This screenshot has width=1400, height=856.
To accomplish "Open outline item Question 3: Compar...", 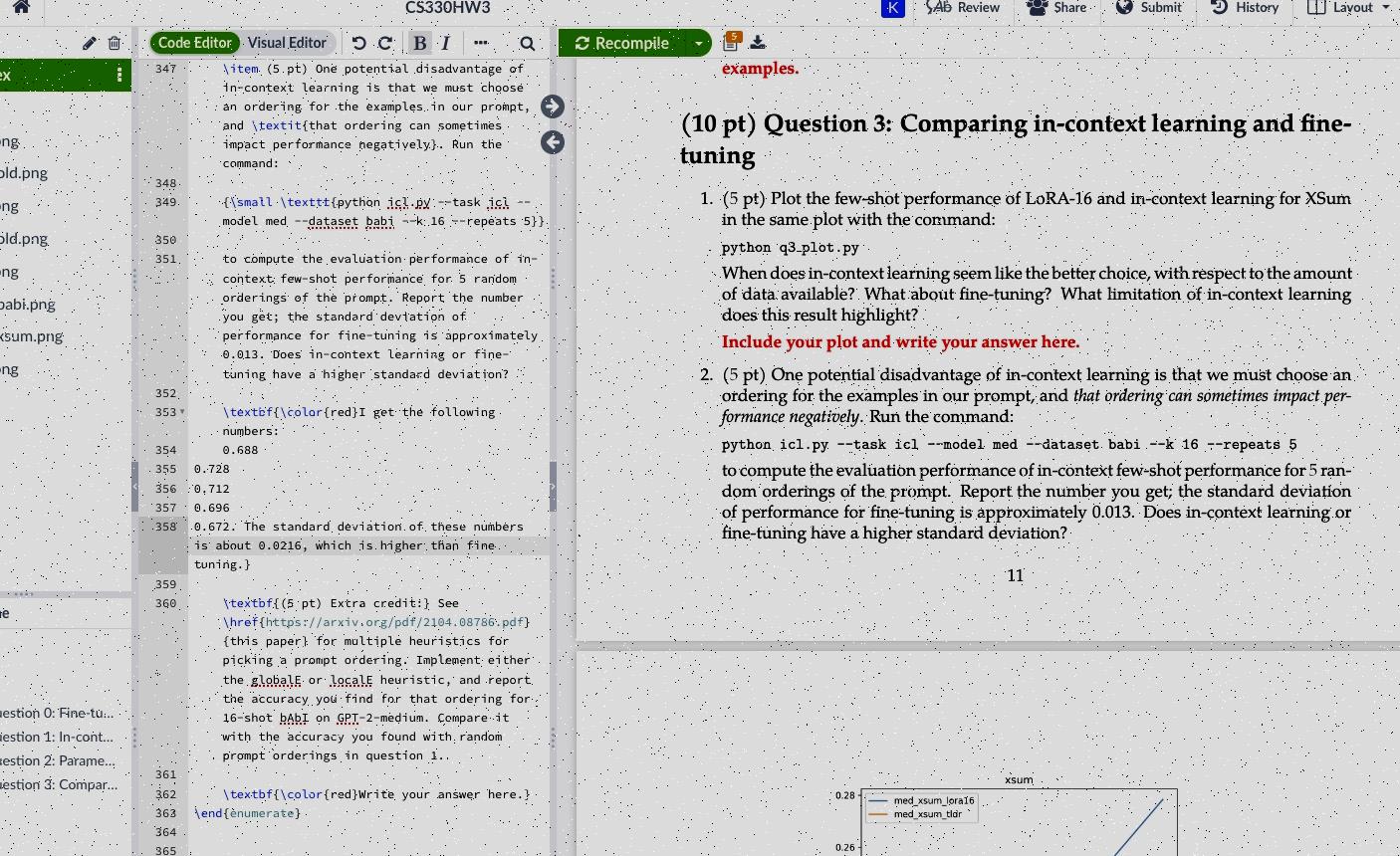I will [x=59, y=784].
